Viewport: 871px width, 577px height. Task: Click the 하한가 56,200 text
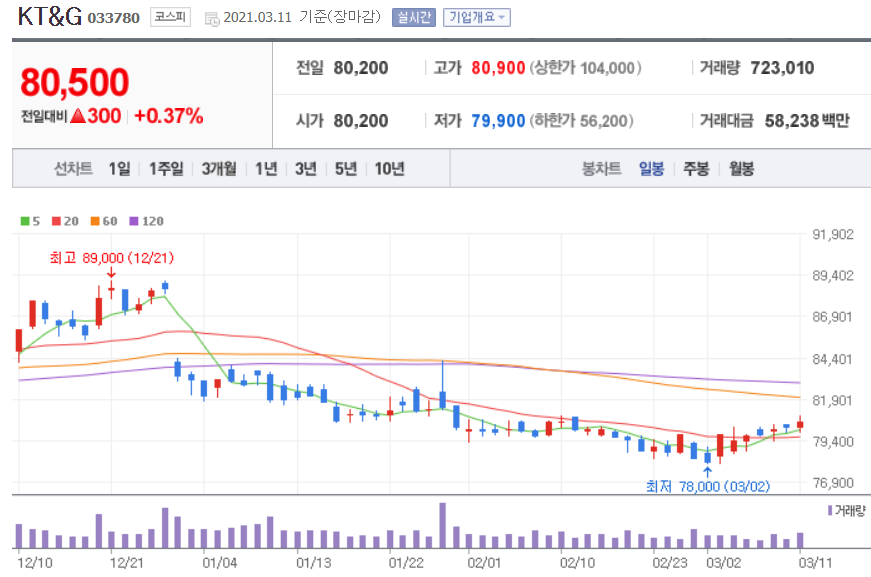coord(582,121)
